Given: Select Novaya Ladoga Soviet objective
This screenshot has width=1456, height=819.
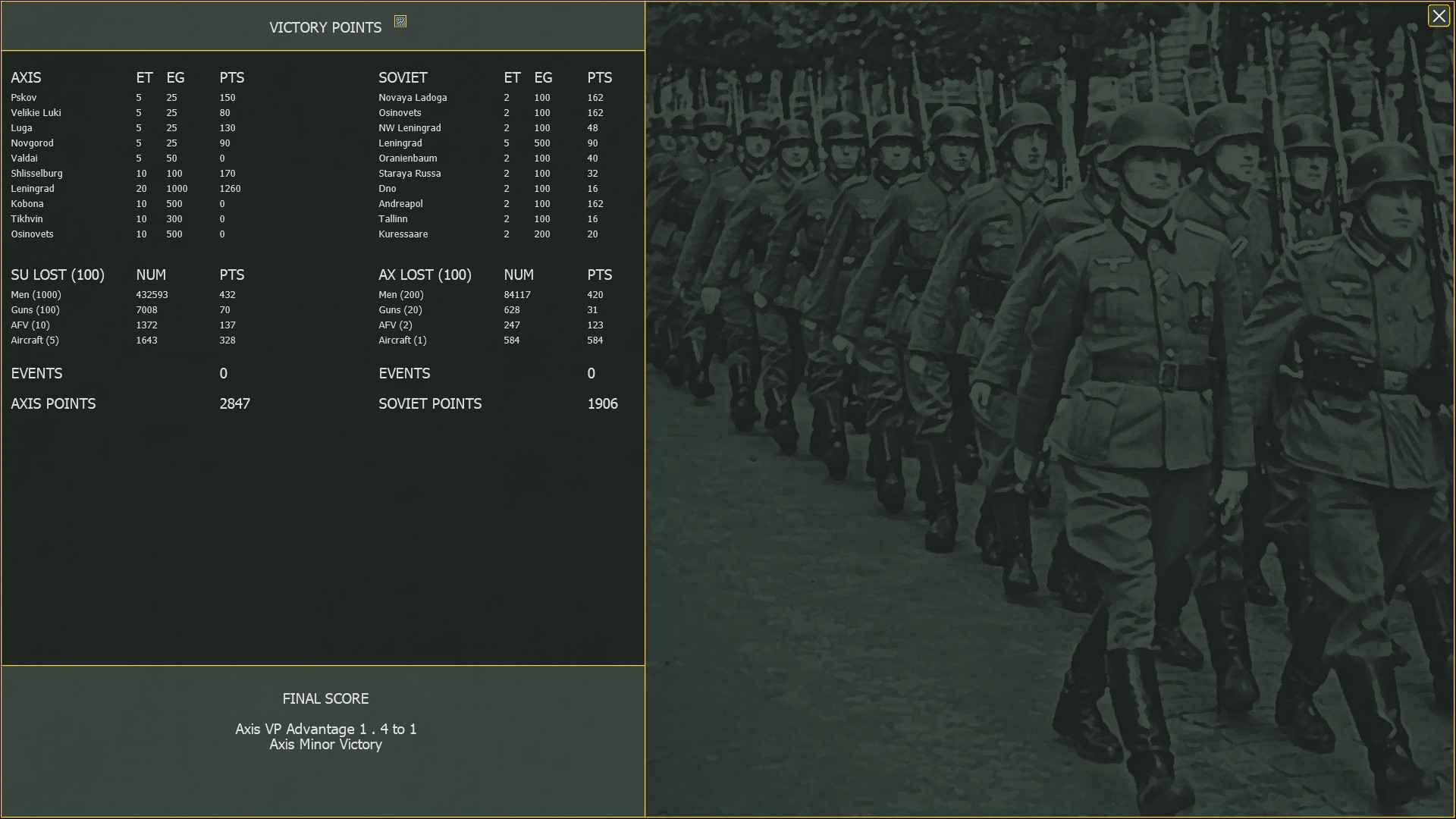Looking at the screenshot, I should tap(413, 98).
